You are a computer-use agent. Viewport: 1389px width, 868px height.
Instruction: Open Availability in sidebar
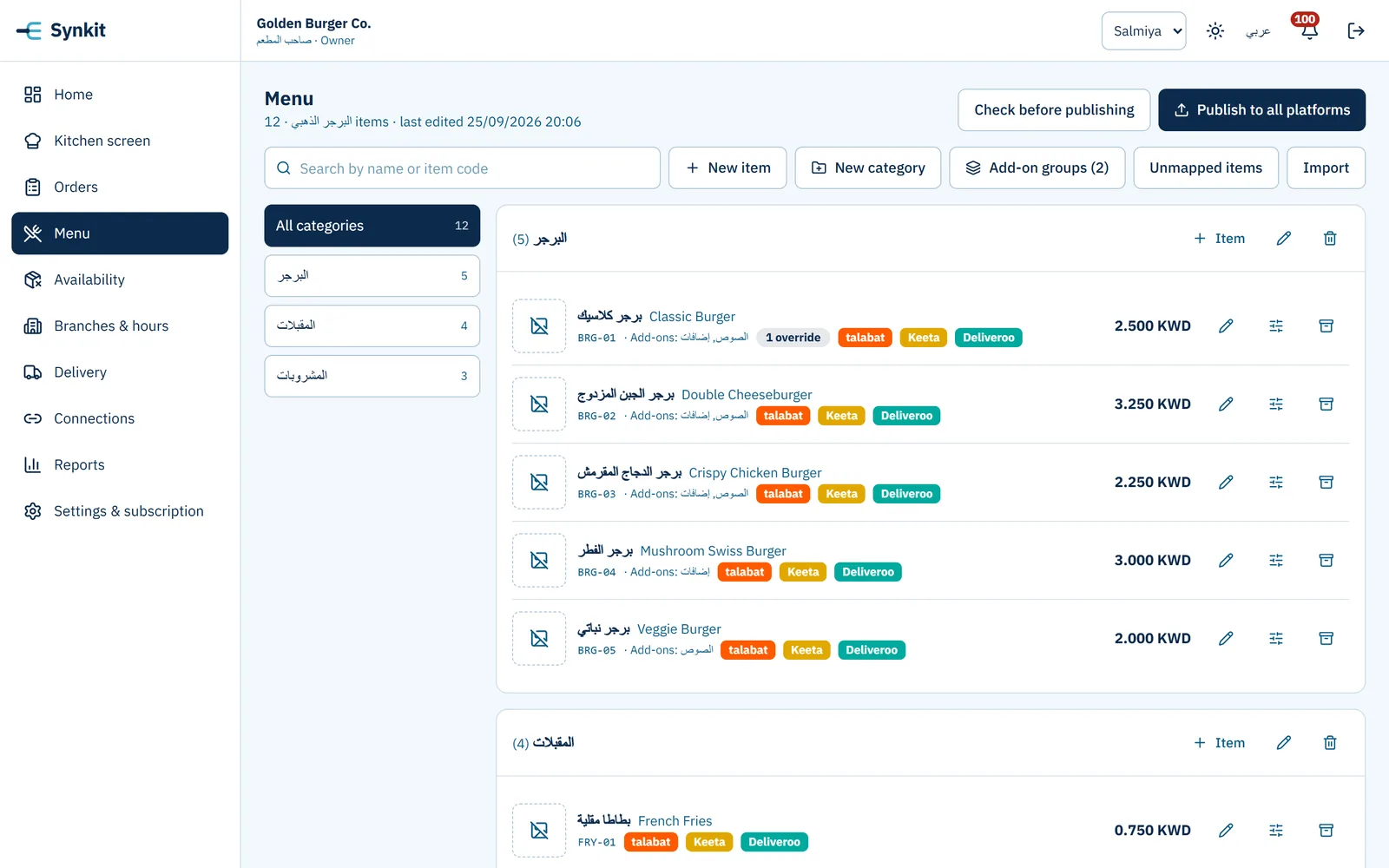(120, 279)
